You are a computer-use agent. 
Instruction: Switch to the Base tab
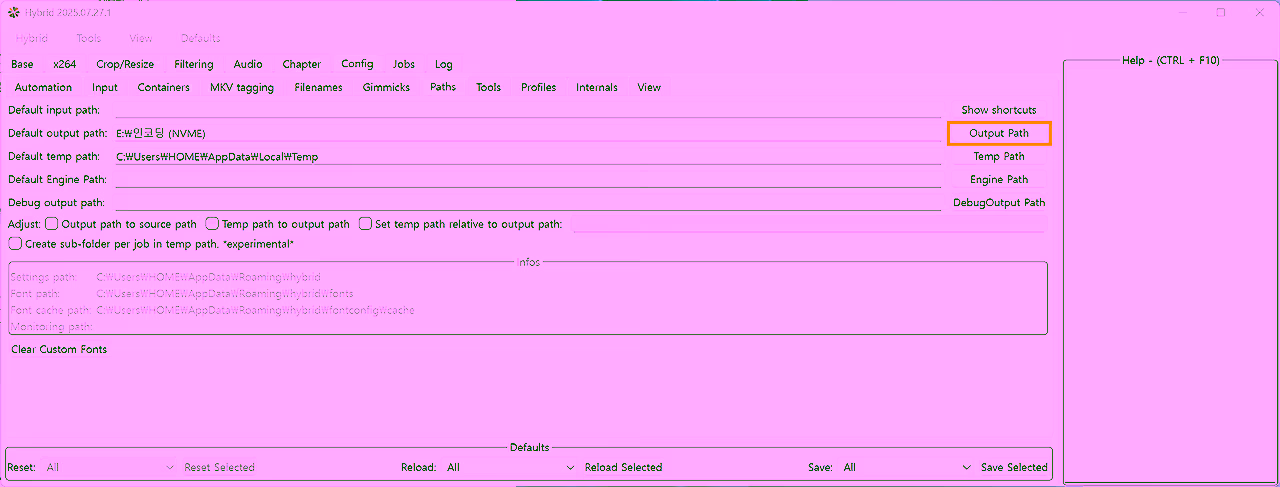pyautogui.click(x=22, y=64)
